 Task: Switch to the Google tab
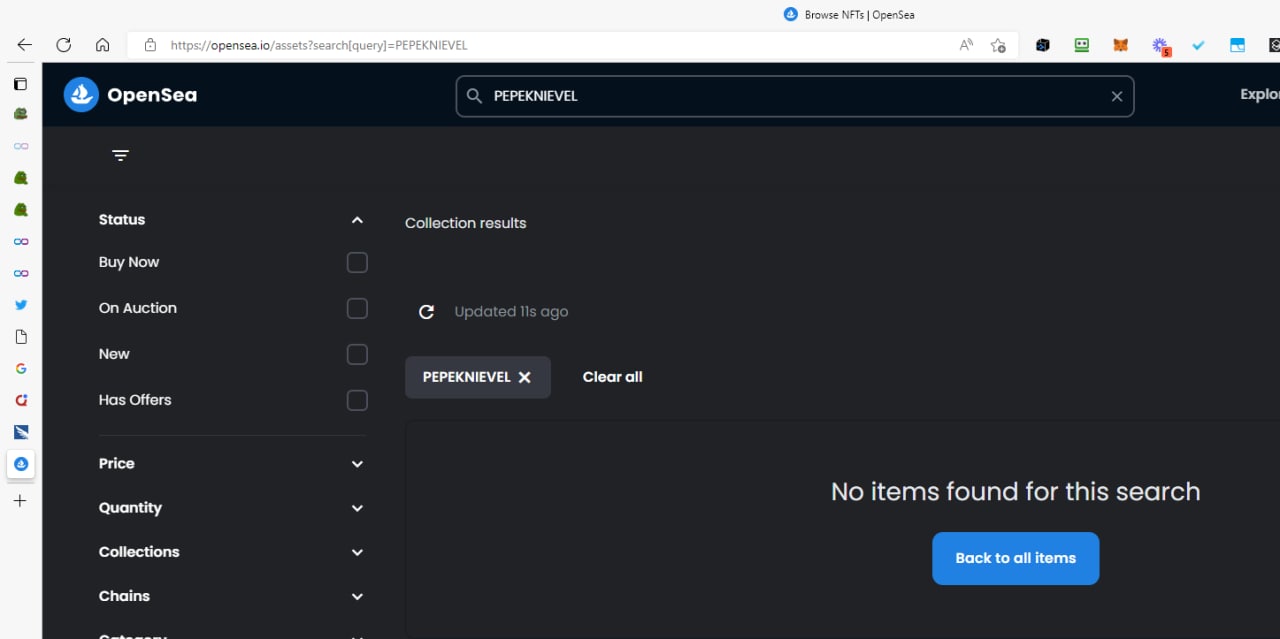click(21, 369)
